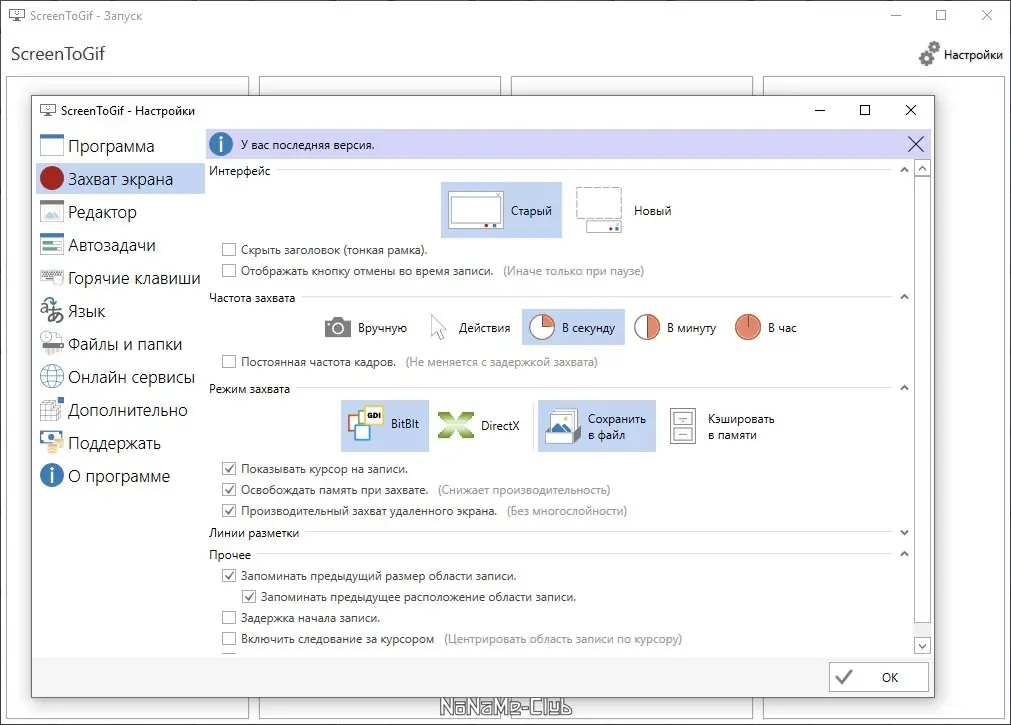Enable Отображать кнопку отмены во время записи
1011x725 pixels.
click(x=229, y=270)
